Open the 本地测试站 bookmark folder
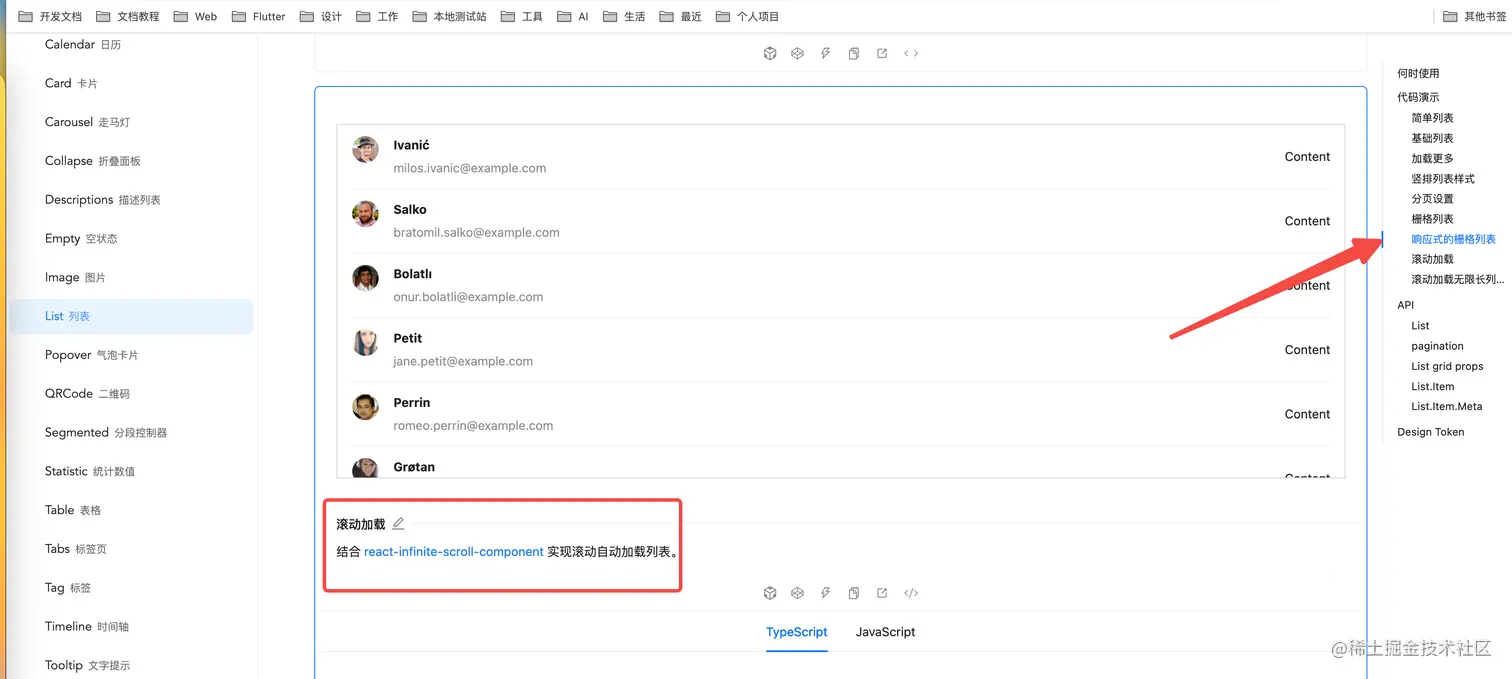 click(x=450, y=17)
